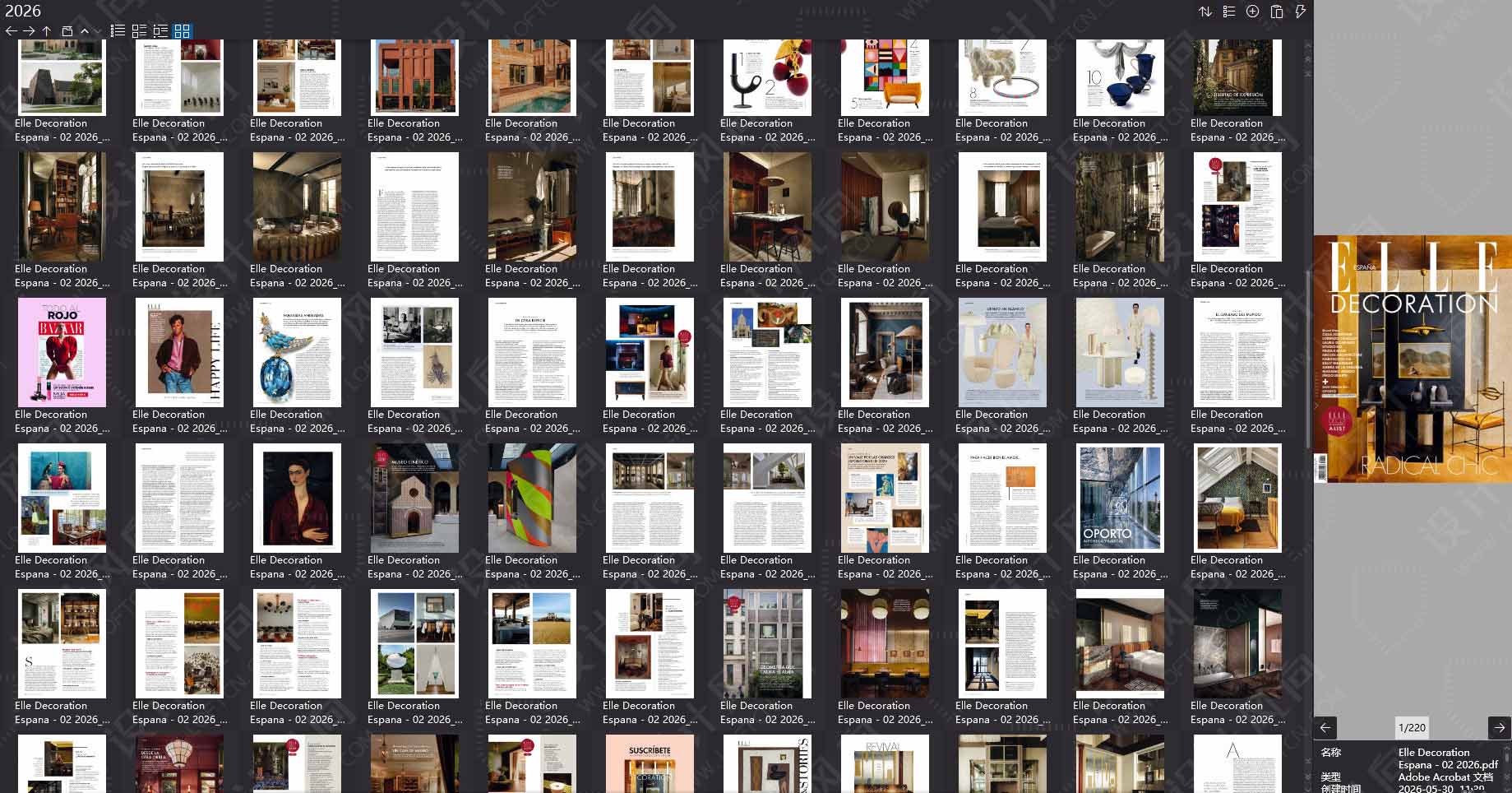Open the cherry sculpture page thumbnail
1512x793 pixels.
[767, 77]
